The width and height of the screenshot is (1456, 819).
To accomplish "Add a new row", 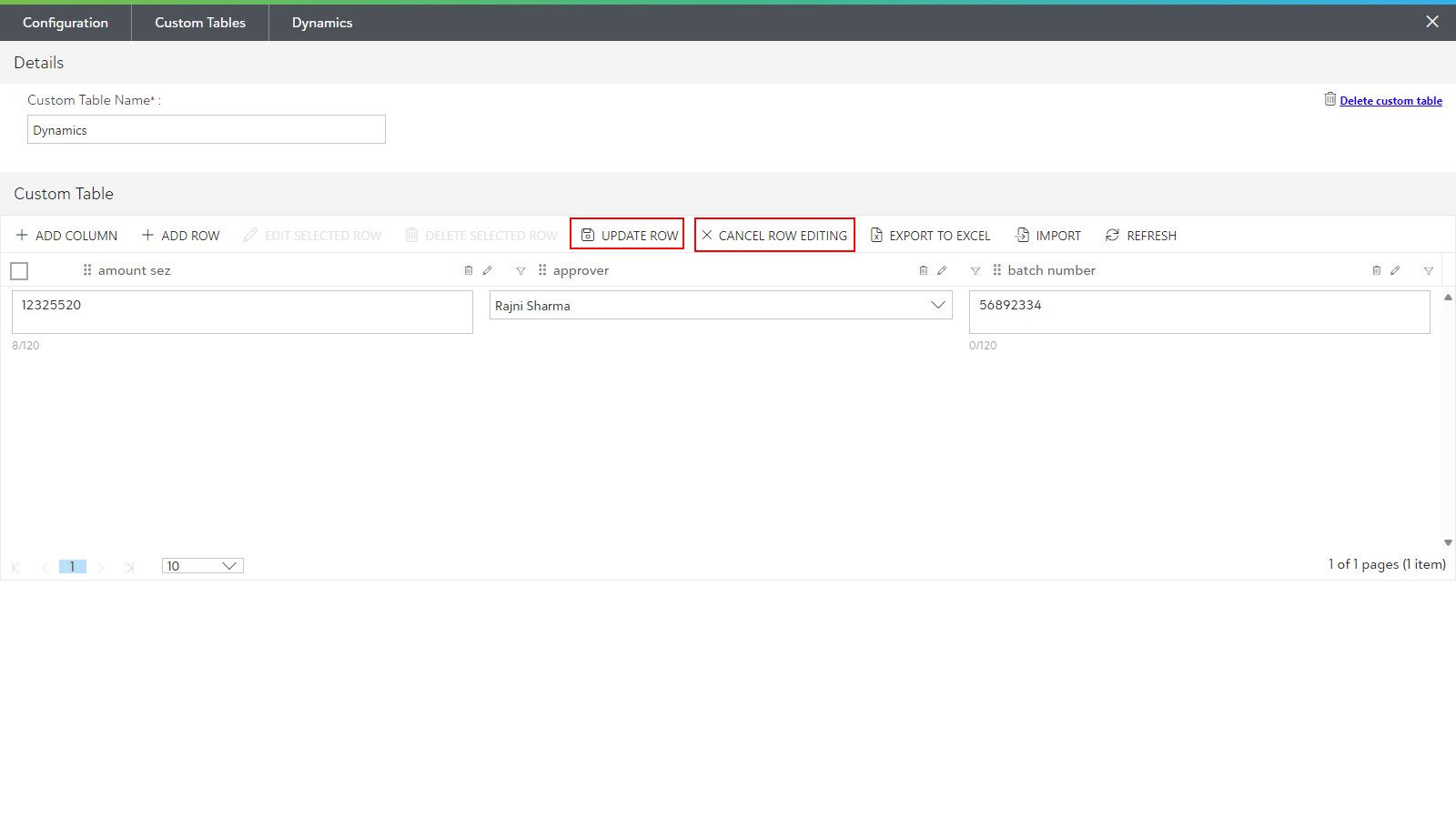I will pos(180,236).
